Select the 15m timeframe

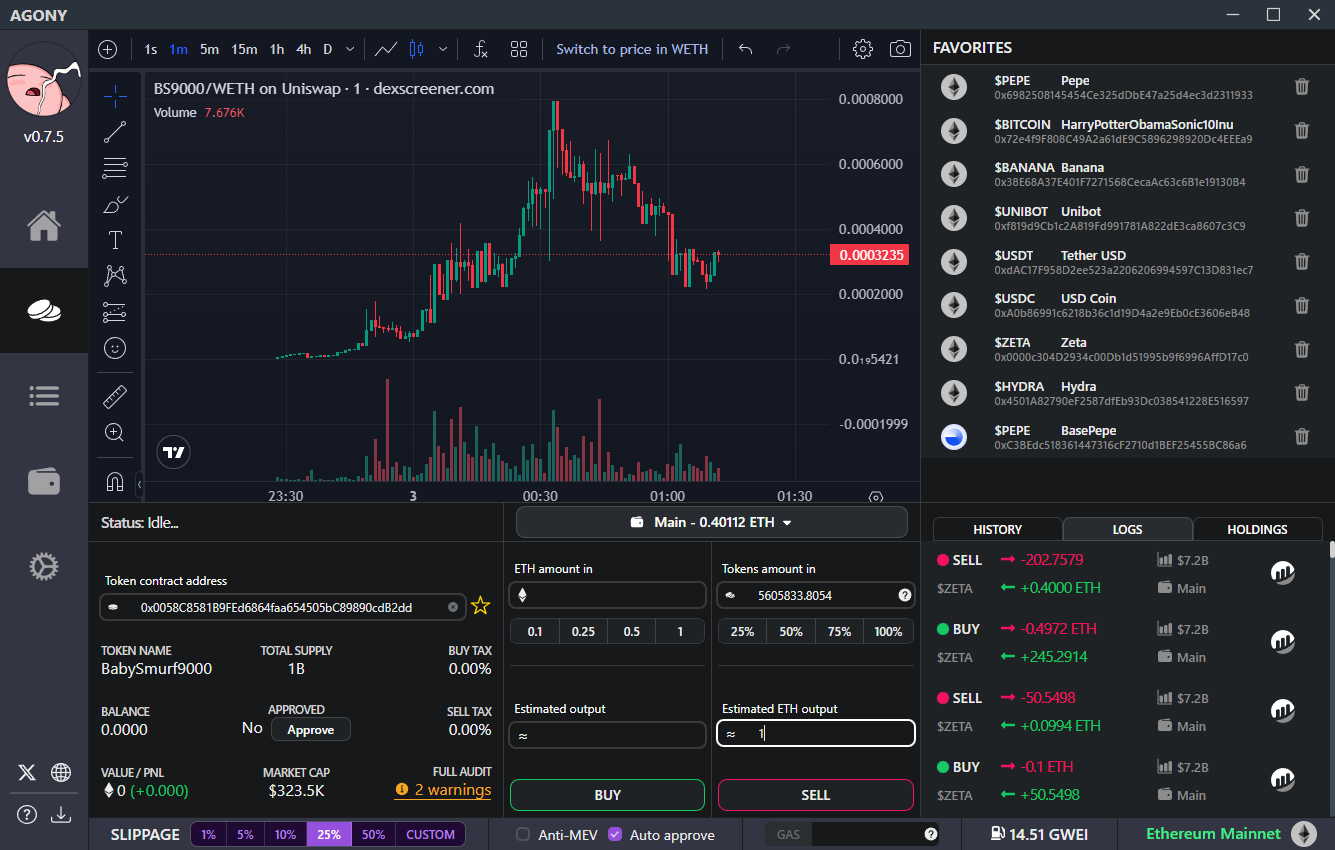pyautogui.click(x=244, y=49)
